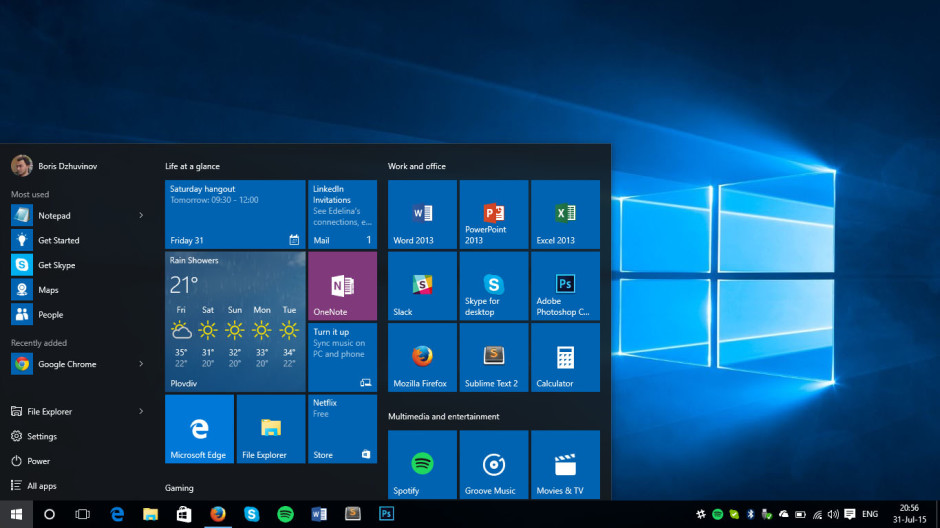Viewport: 940px width, 528px height.
Task: Open the Calculator tile
Action: [x=565, y=358]
